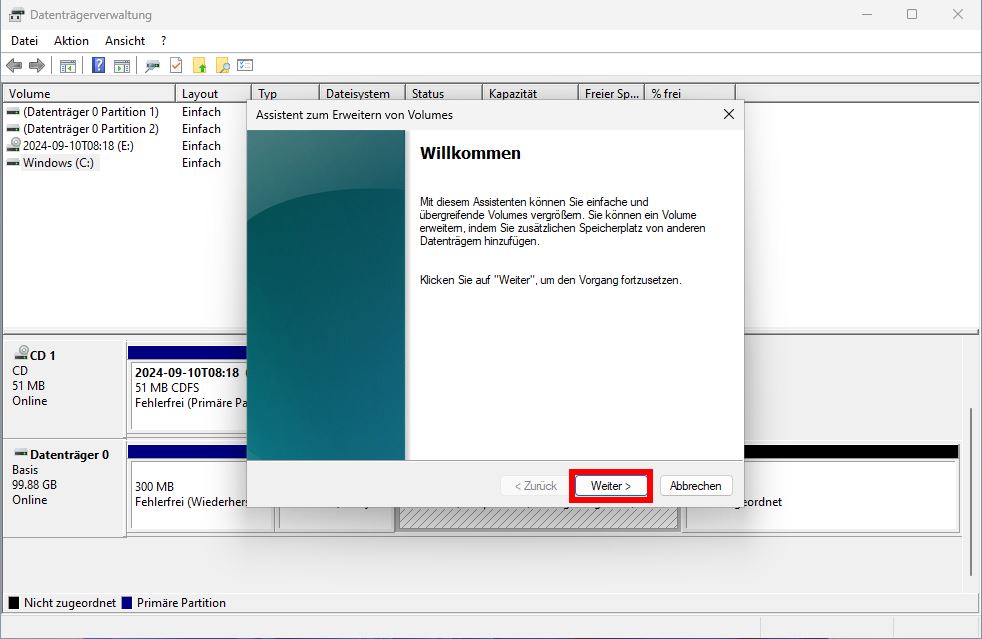Click the Rescan disks magnifier toolbar icon

pos(152,65)
